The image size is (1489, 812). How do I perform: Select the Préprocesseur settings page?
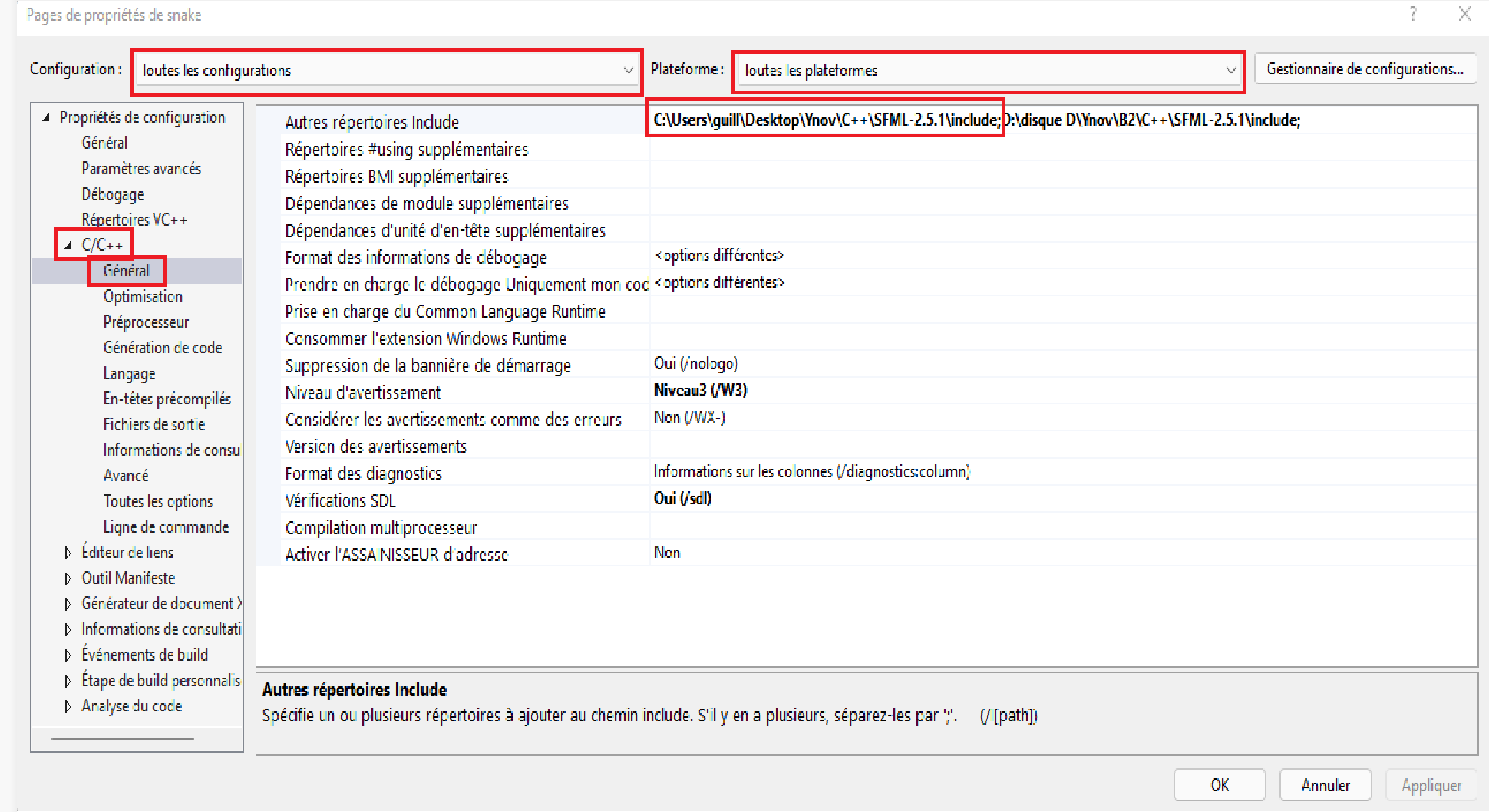pyautogui.click(x=146, y=322)
